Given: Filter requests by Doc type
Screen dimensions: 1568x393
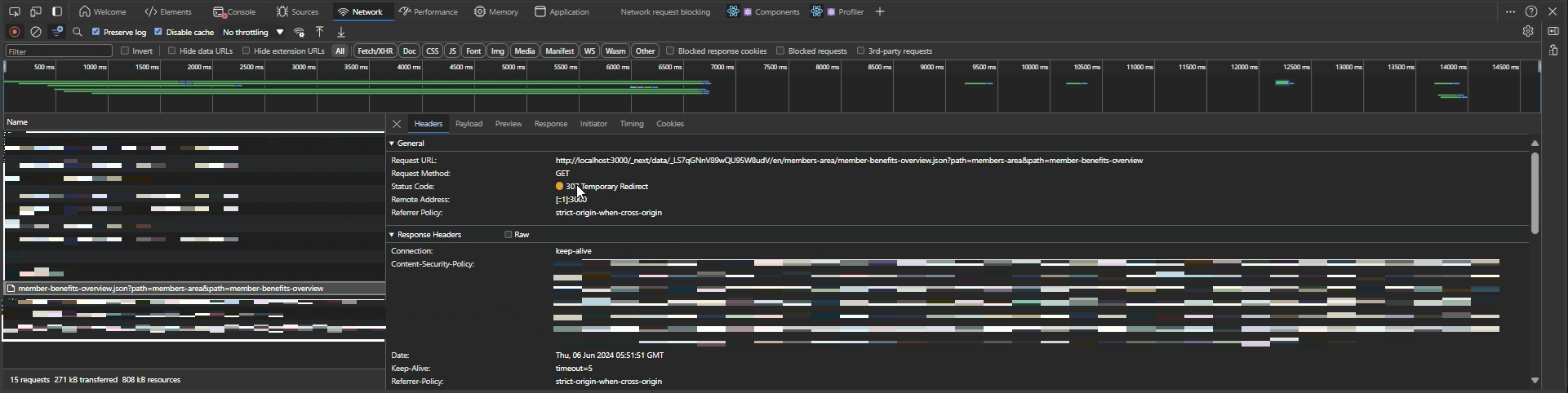Looking at the screenshot, I should (x=410, y=51).
